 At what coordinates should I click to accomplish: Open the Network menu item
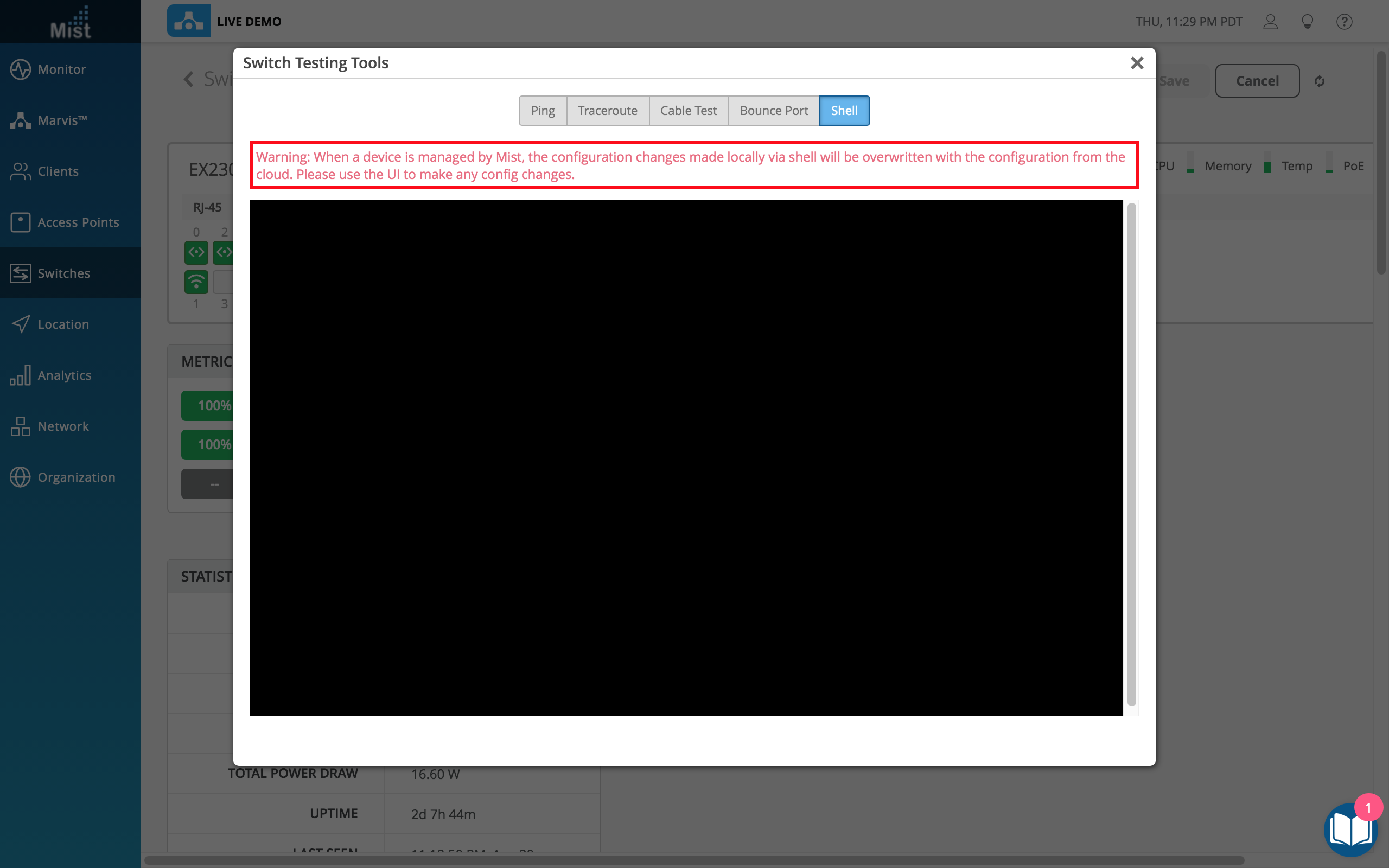(x=63, y=426)
